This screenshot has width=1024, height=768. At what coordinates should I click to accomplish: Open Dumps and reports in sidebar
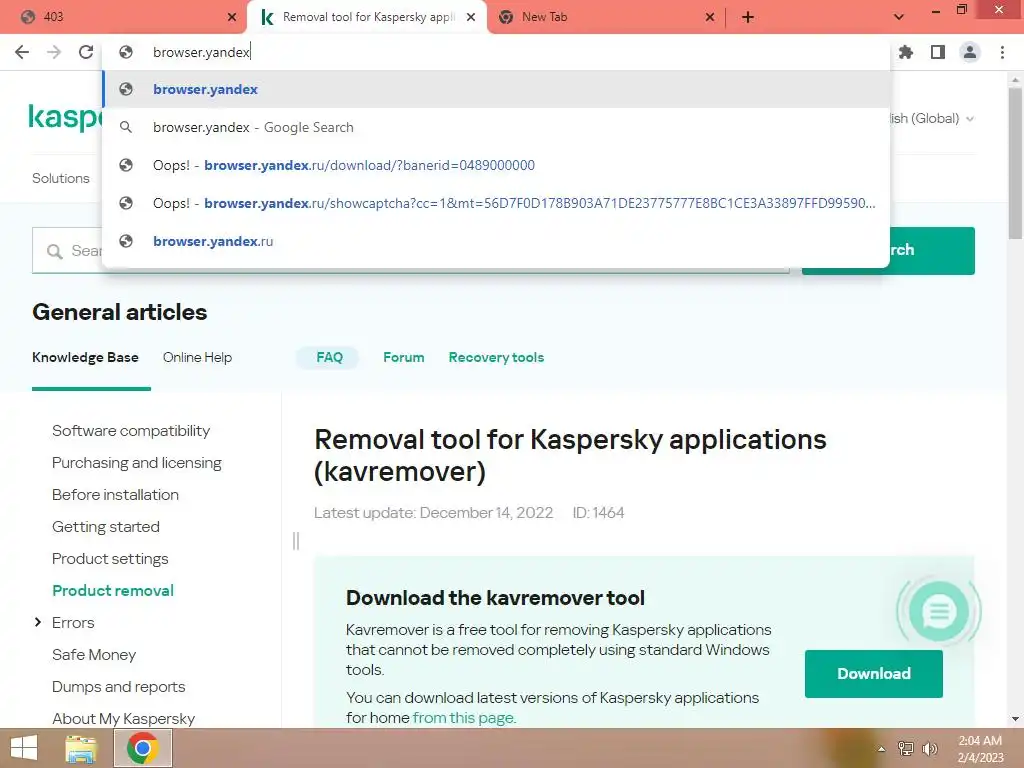119,686
